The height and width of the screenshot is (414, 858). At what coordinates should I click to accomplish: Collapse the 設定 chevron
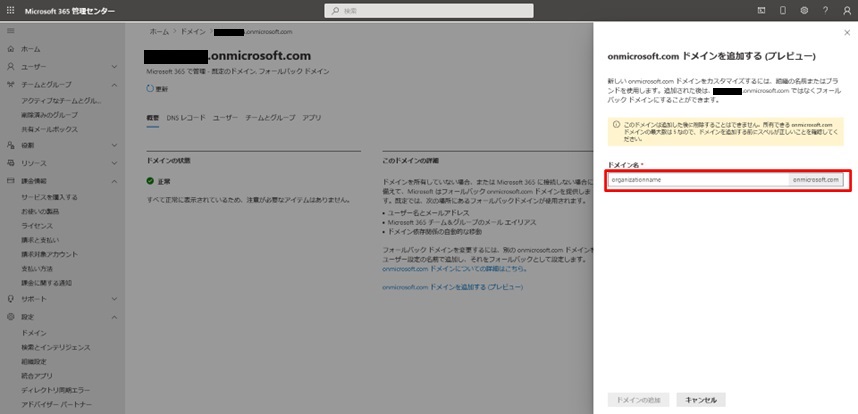pos(114,317)
